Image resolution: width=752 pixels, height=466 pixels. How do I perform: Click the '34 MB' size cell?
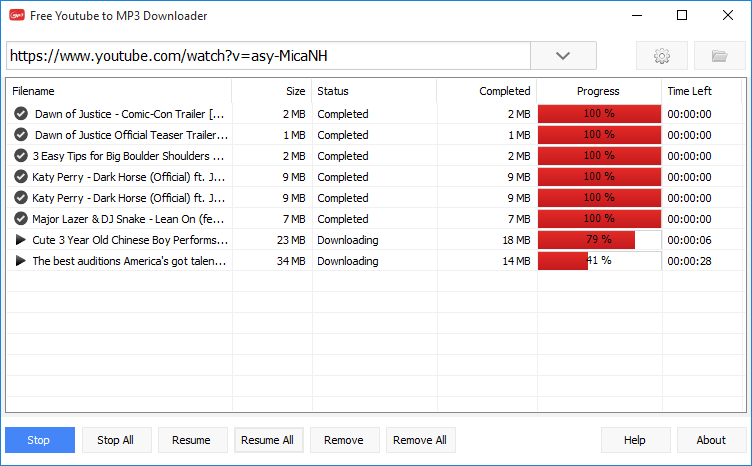(291, 261)
